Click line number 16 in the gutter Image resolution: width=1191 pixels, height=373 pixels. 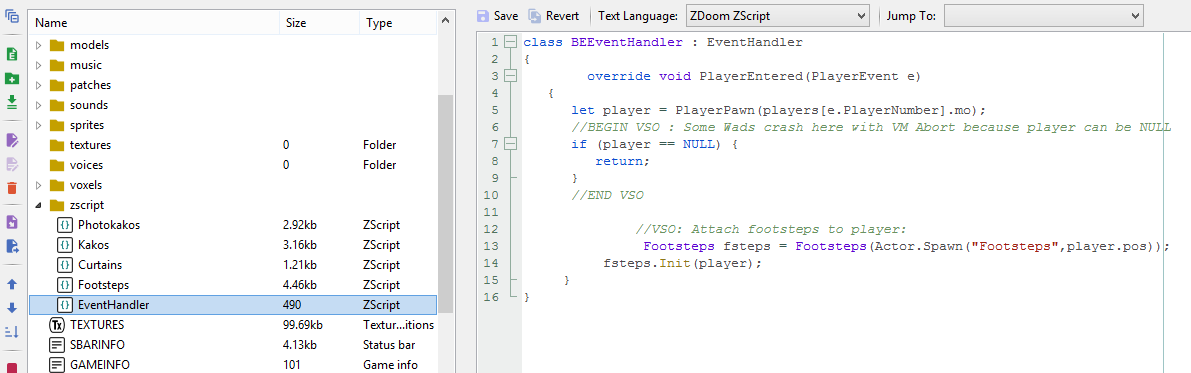tap(490, 297)
